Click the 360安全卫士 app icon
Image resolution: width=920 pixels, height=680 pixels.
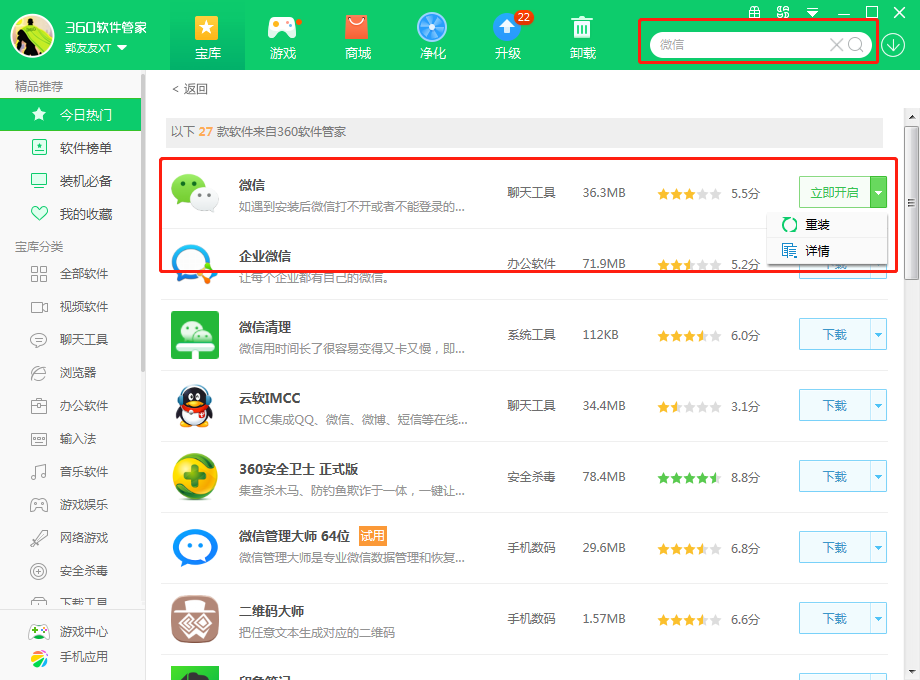(195, 476)
